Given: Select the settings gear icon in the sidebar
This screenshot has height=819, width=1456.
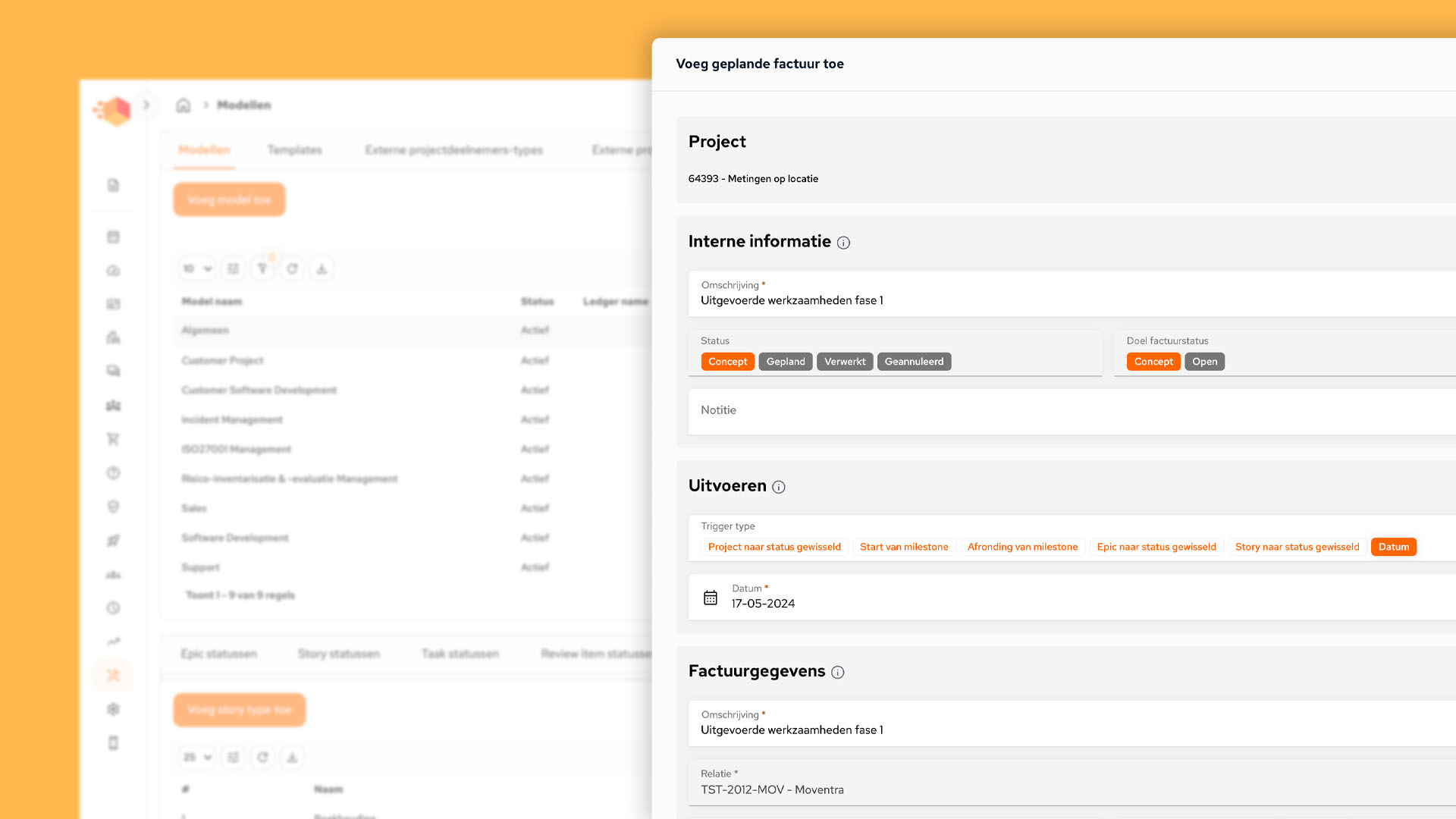Looking at the screenshot, I should [x=113, y=709].
